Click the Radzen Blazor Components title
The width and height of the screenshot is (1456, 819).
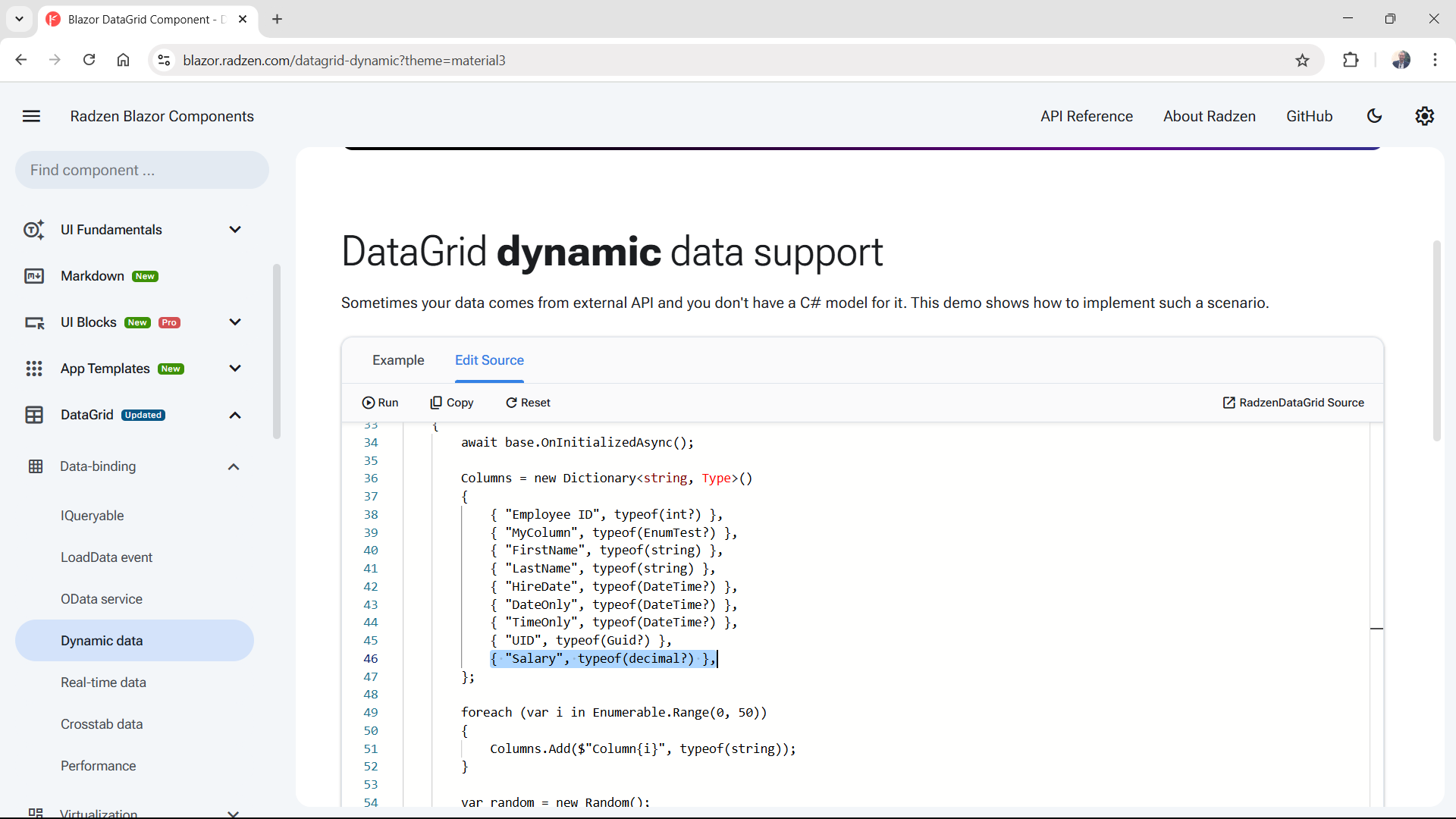click(x=162, y=116)
